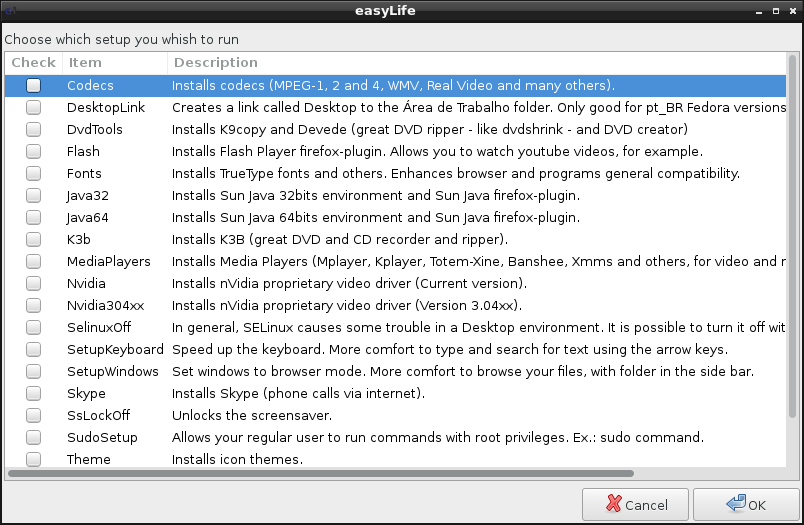Click 'Set windows to browser mode' description
The width and height of the screenshot is (804, 525).
point(463,372)
